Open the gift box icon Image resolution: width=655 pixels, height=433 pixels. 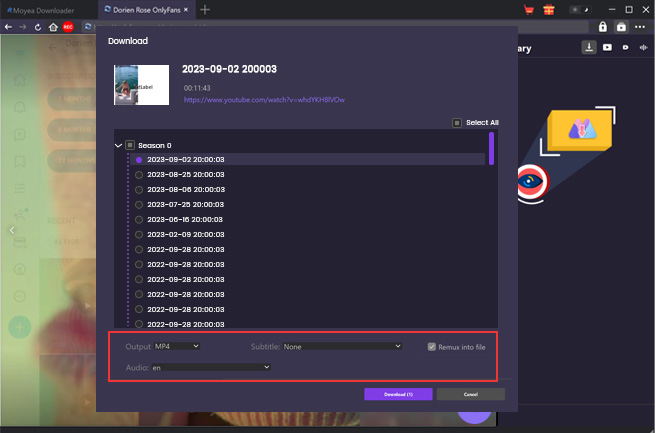click(547, 9)
